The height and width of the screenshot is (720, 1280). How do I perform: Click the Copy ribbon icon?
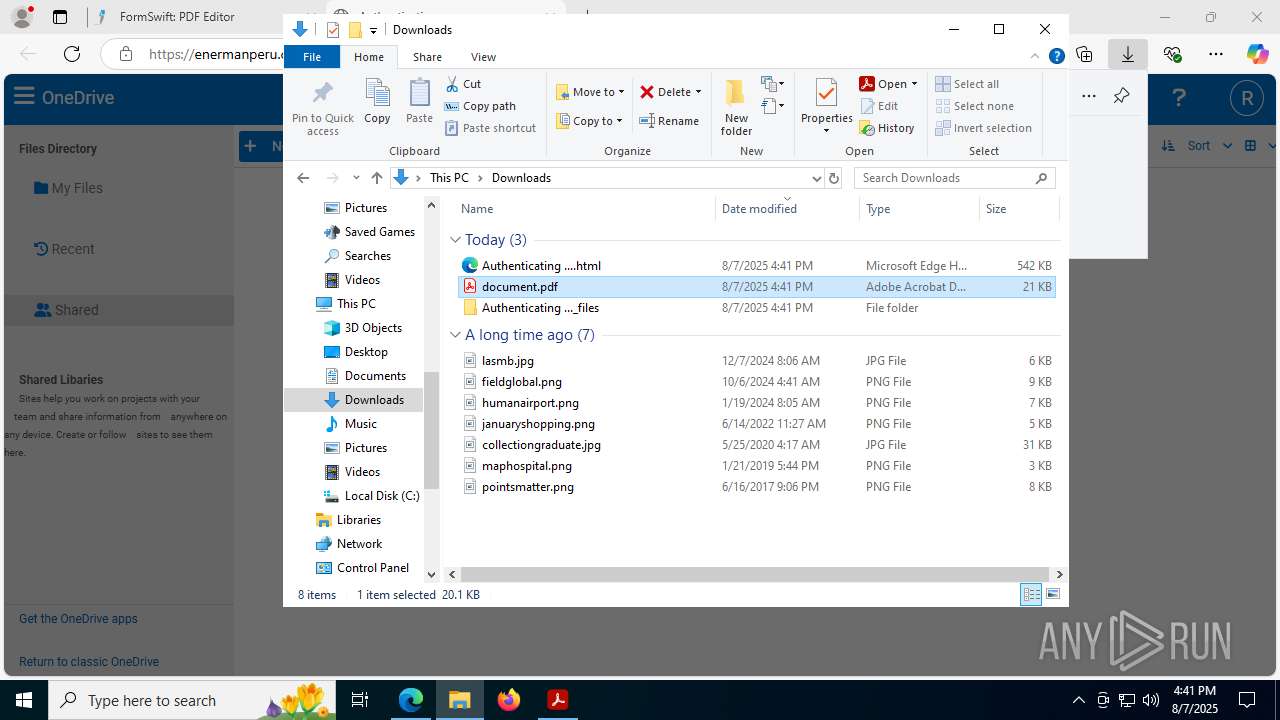377,95
